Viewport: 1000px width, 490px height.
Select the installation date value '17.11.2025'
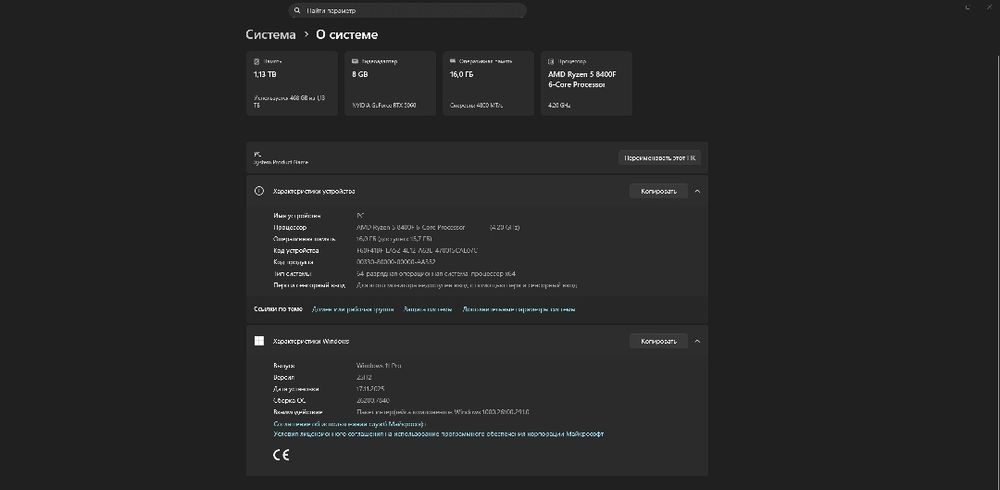click(x=371, y=389)
